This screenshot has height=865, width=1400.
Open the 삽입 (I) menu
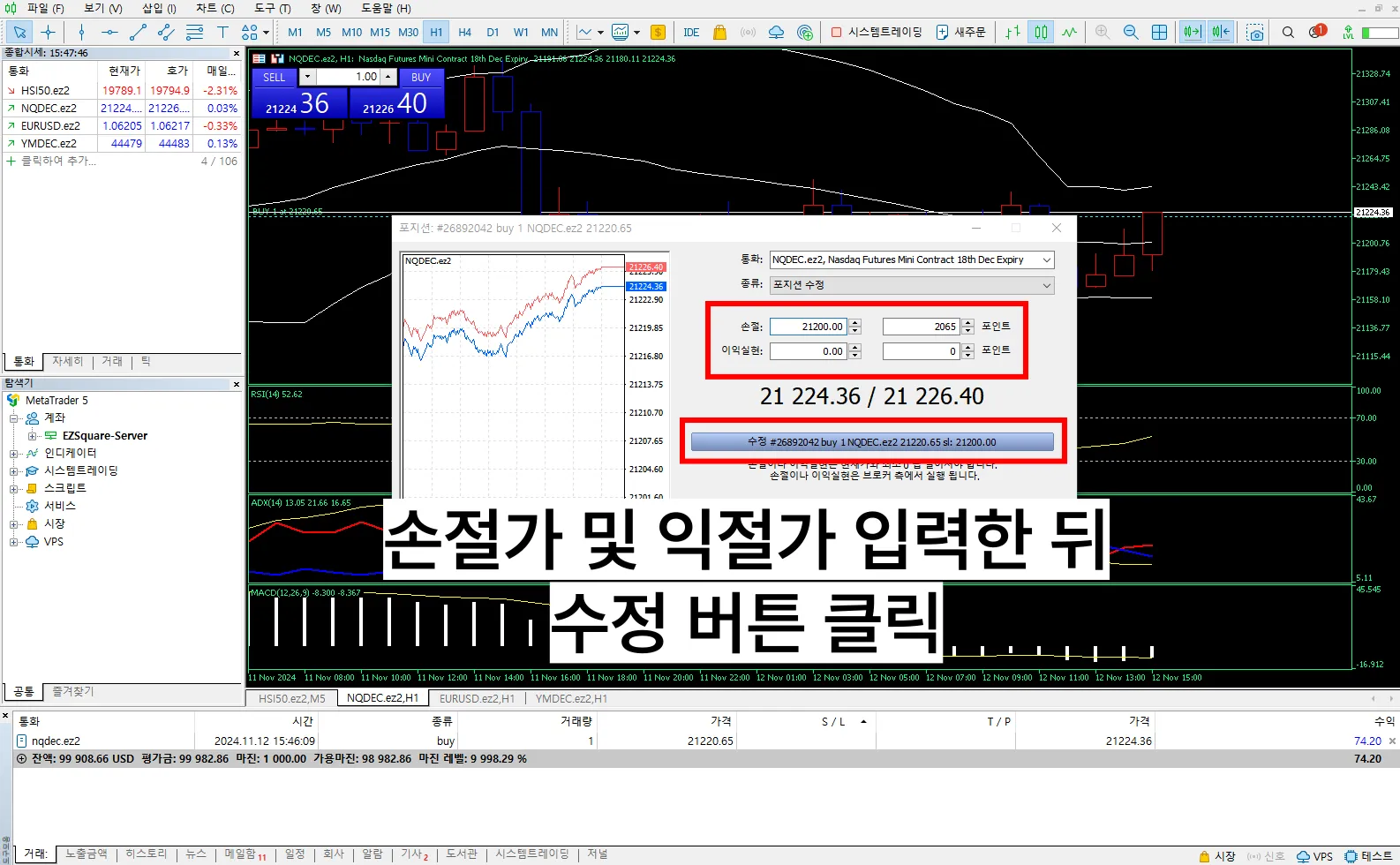click(159, 8)
